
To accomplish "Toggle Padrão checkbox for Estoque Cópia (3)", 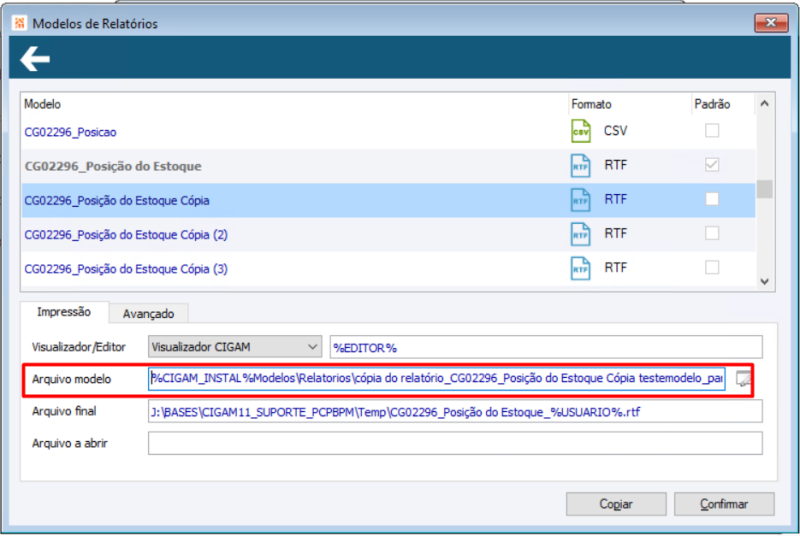I will point(712,267).
